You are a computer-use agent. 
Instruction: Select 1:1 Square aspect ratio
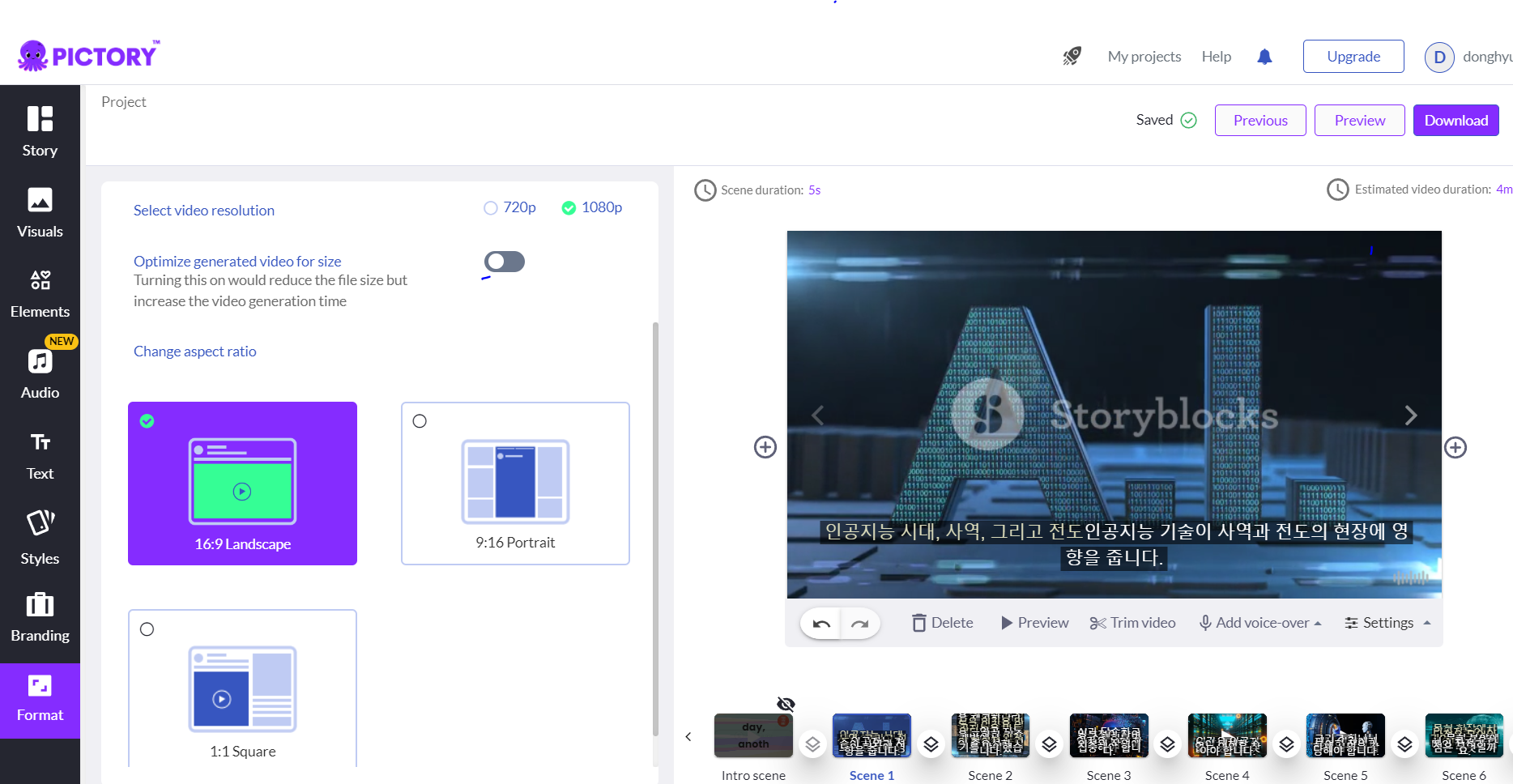tap(242, 688)
